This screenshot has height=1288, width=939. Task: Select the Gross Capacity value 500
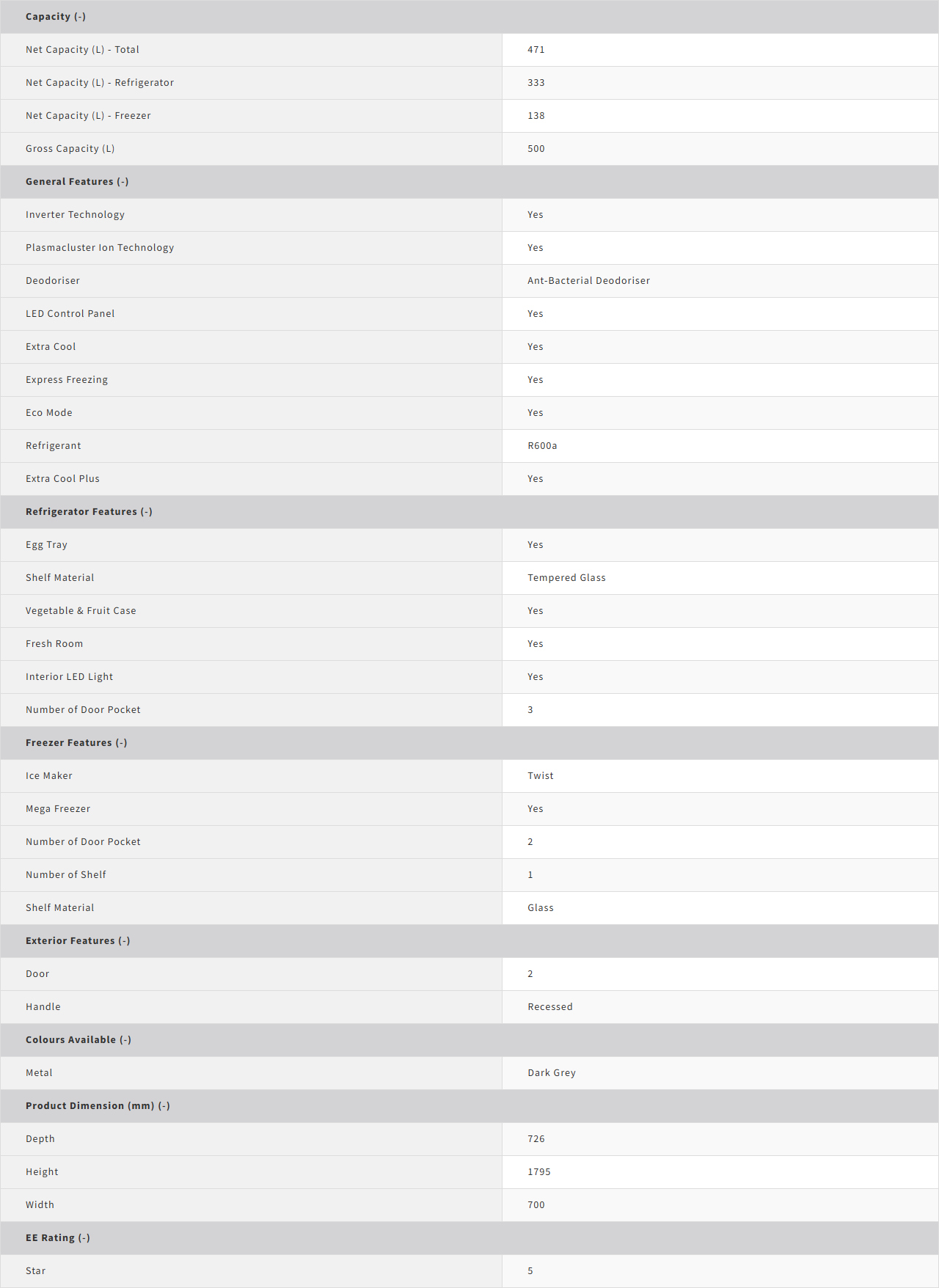click(536, 149)
